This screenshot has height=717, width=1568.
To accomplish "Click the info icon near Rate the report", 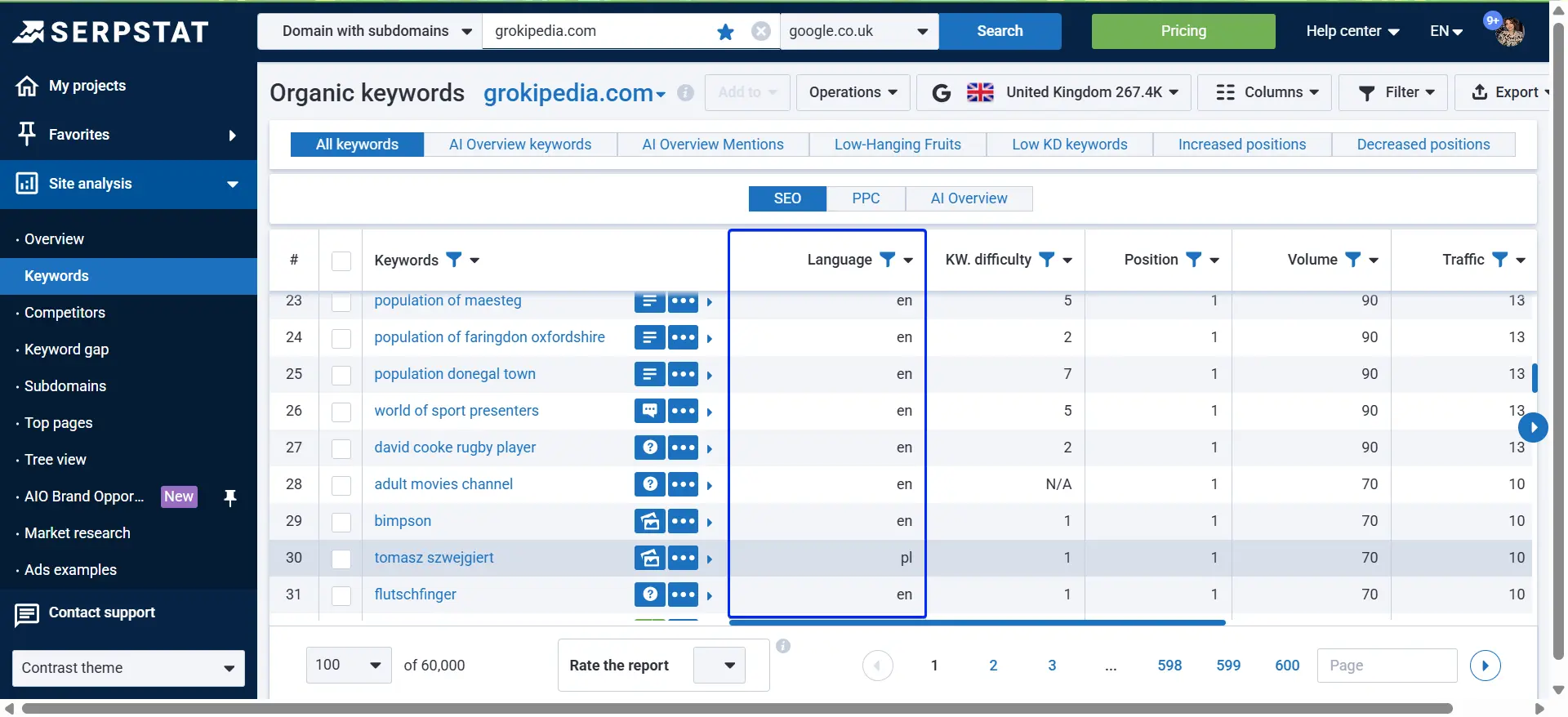I will pos(783,646).
